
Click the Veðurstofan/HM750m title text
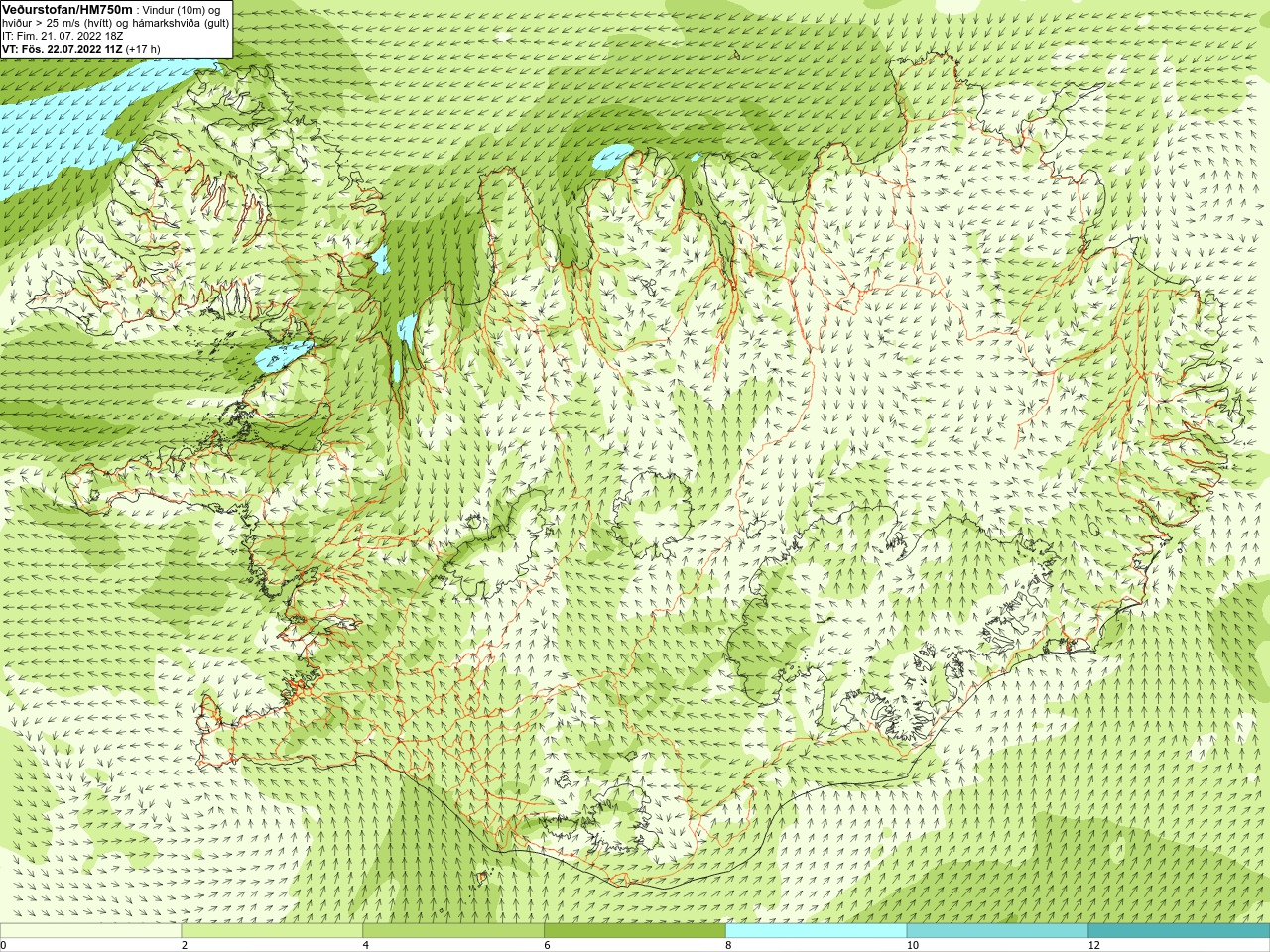tap(67, 9)
